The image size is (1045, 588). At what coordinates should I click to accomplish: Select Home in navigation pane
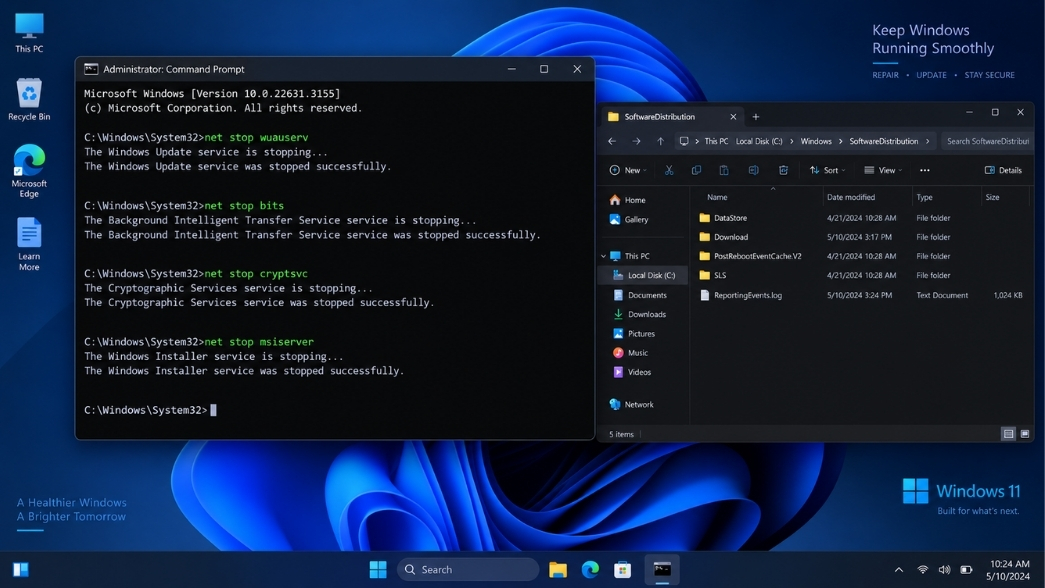coord(628,200)
